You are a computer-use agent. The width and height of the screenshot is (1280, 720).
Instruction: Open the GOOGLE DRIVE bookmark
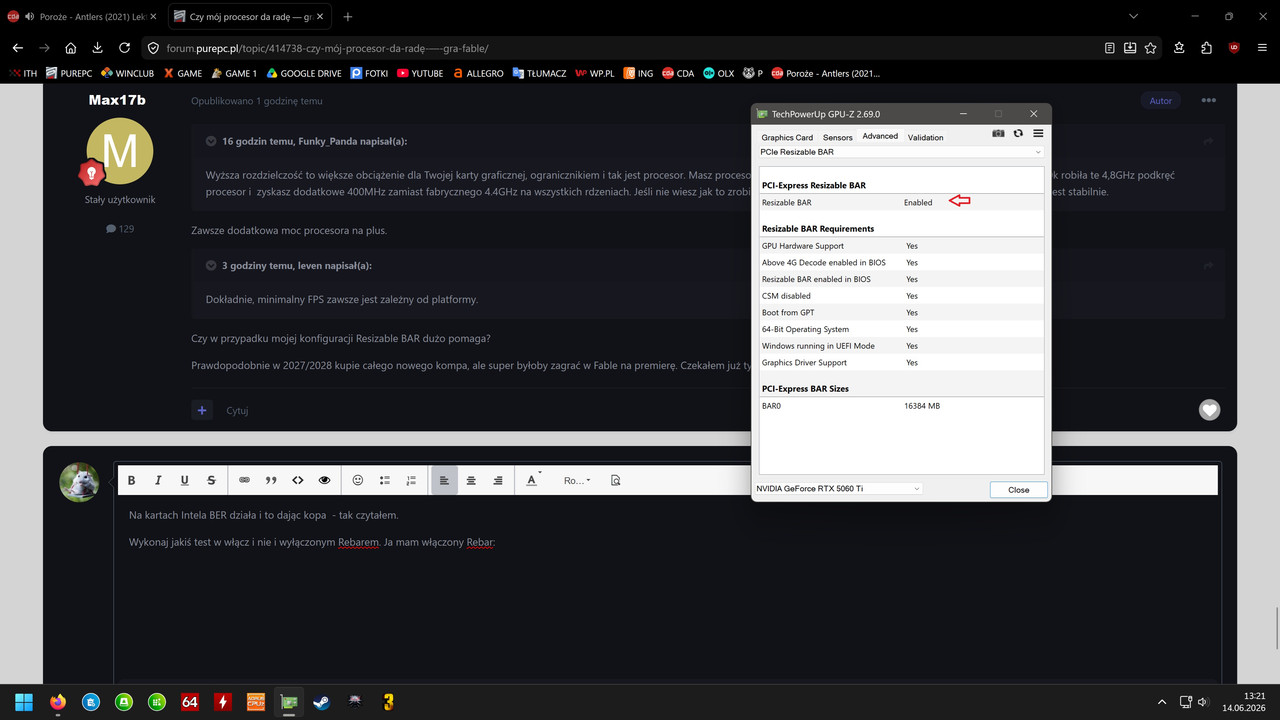click(x=303, y=73)
